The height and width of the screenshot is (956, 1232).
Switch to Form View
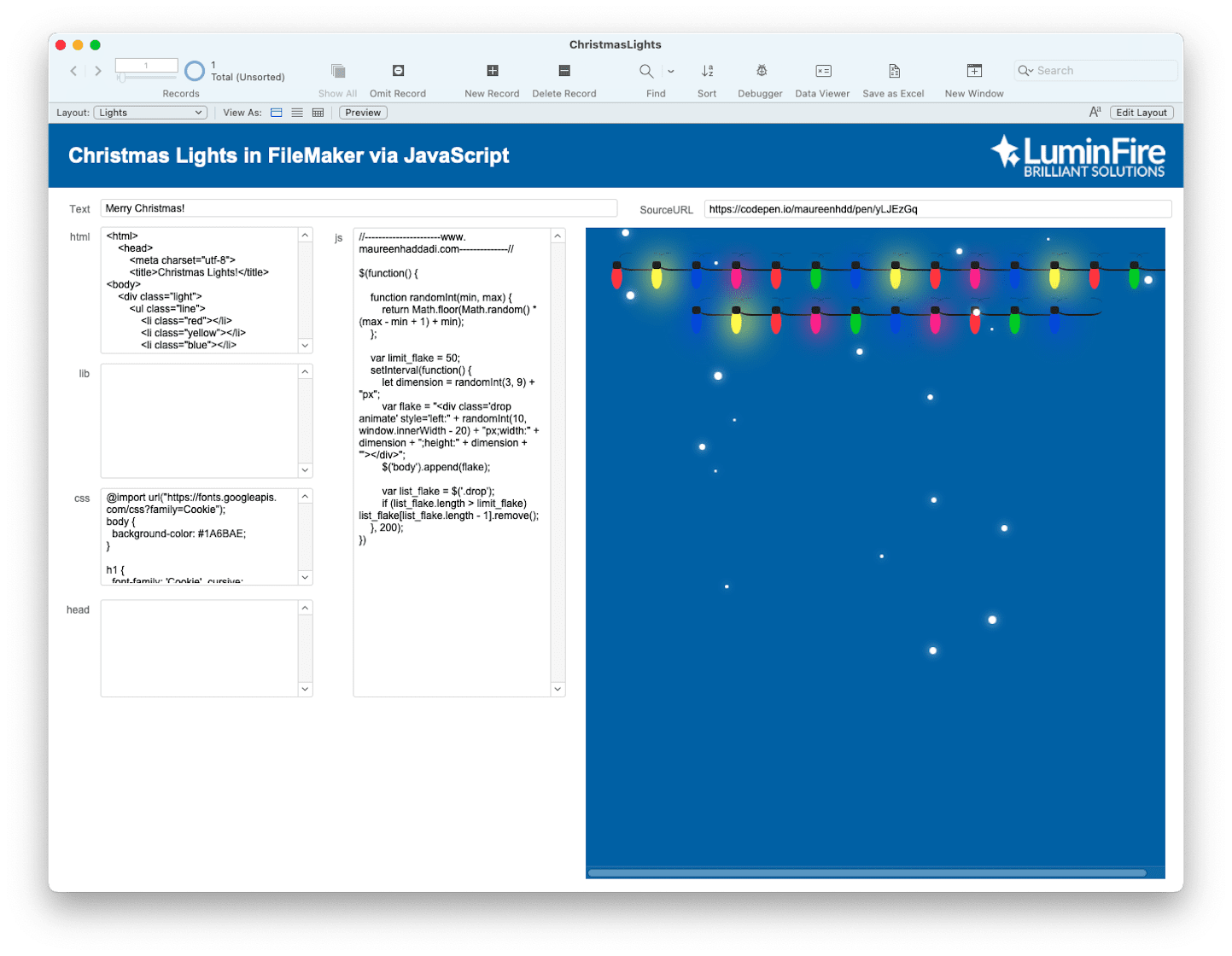[276, 112]
